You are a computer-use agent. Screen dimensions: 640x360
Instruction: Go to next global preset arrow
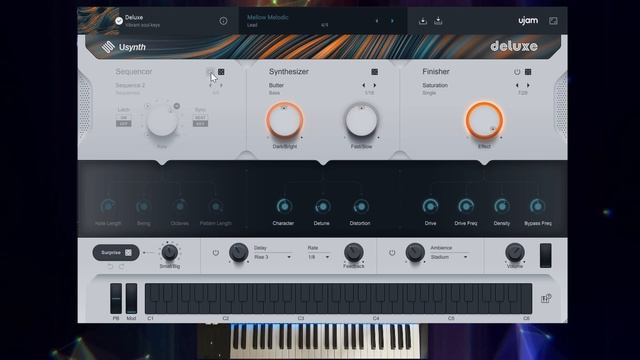coord(392,21)
